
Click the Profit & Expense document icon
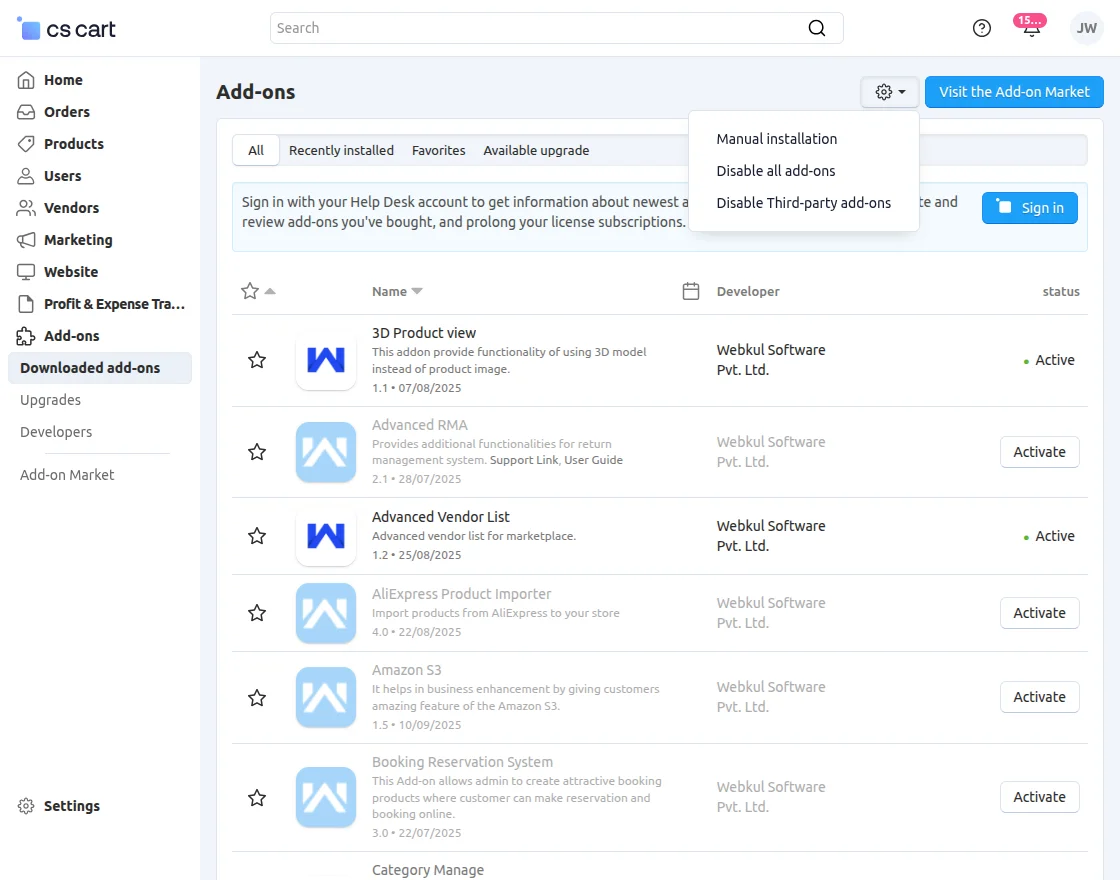[x=26, y=304]
